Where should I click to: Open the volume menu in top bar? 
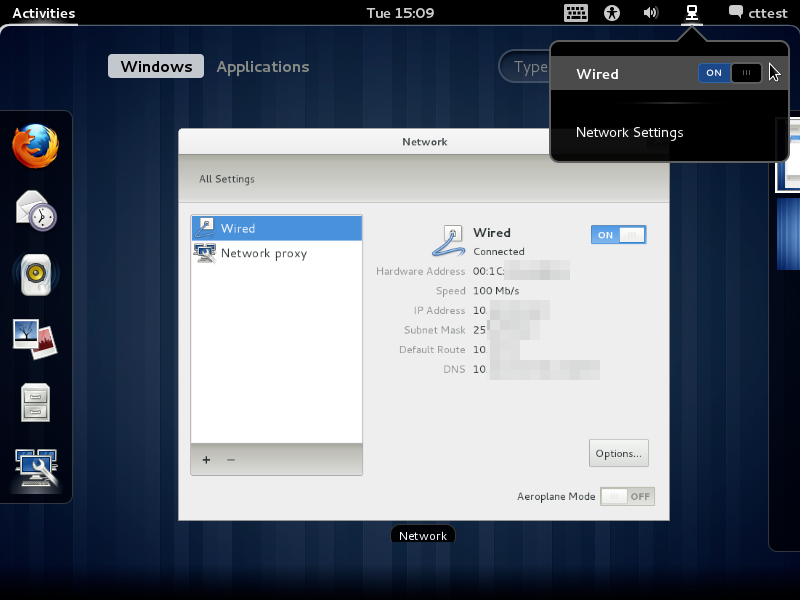(651, 13)
